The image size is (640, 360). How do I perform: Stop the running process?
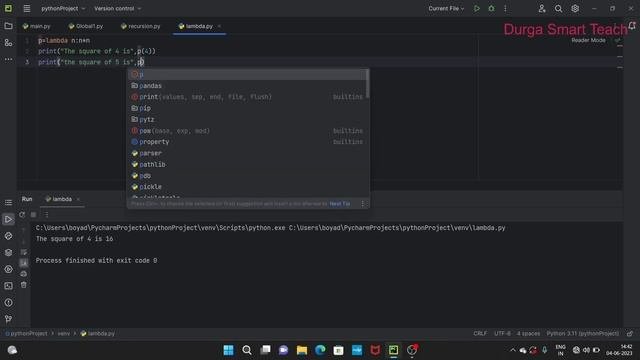pyautogui.click(x=33, y=214)
